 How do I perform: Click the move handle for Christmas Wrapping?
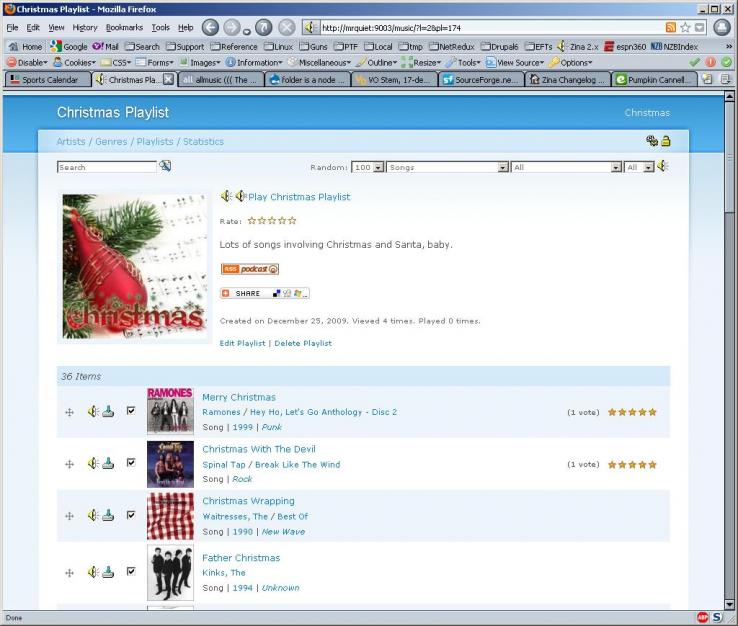point(69,516)
